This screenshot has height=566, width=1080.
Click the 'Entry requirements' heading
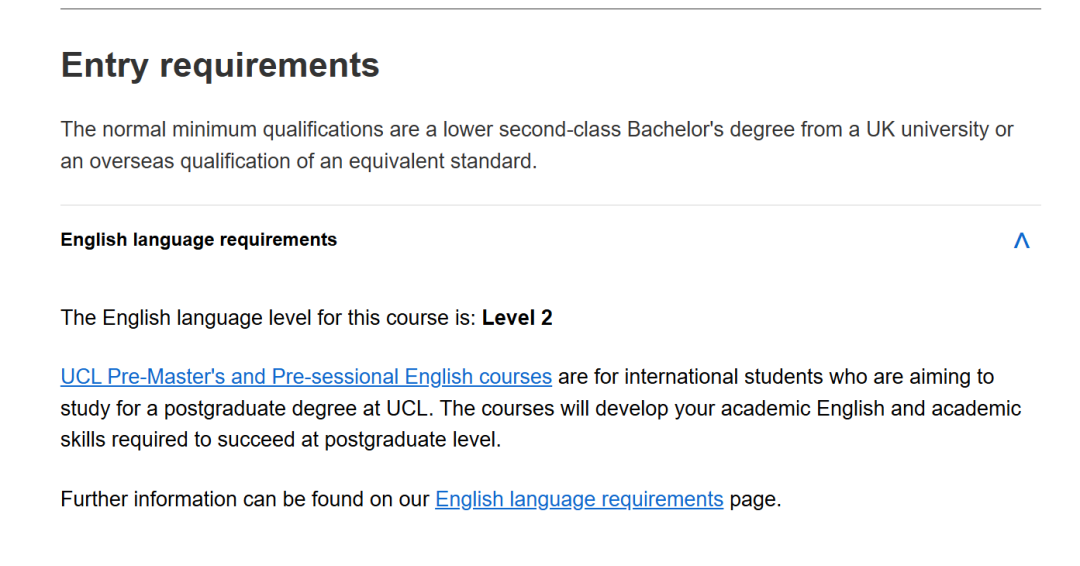[220, 66]
